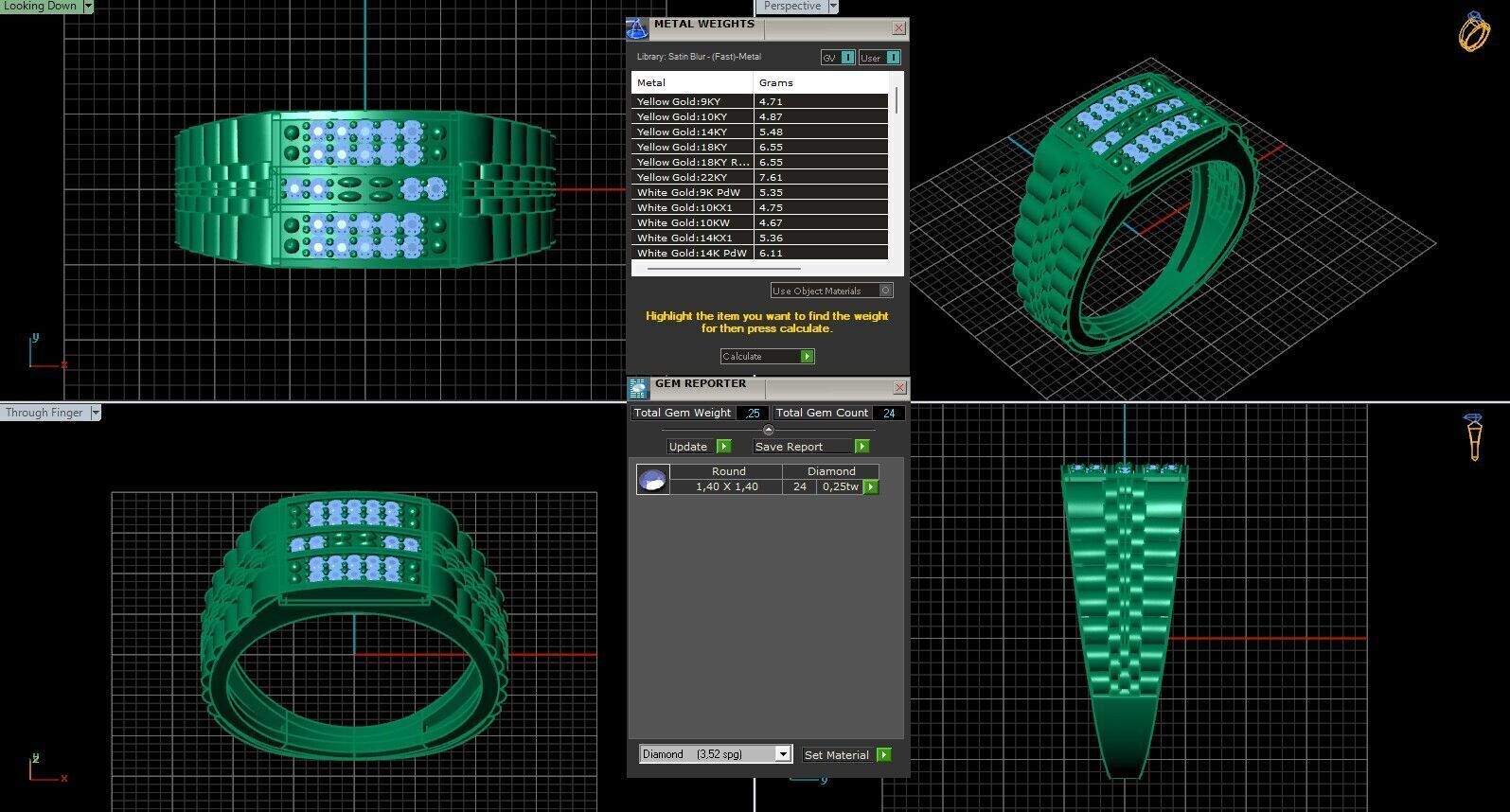Click the Library: Satin Blur - (Fast)-Metal label
The image size is (1510, 812).
pyautogui.click(x=699, y=57)
